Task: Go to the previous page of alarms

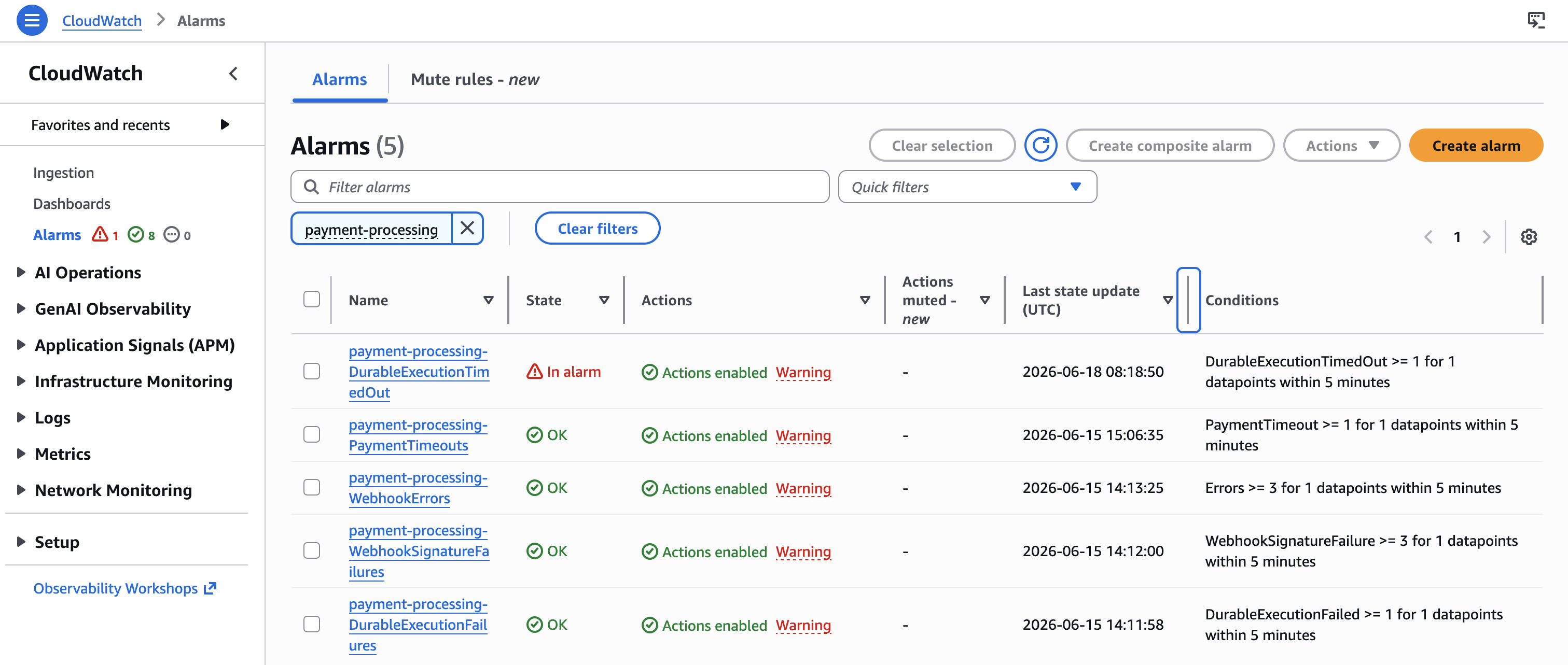Action: coord(1428,237)
